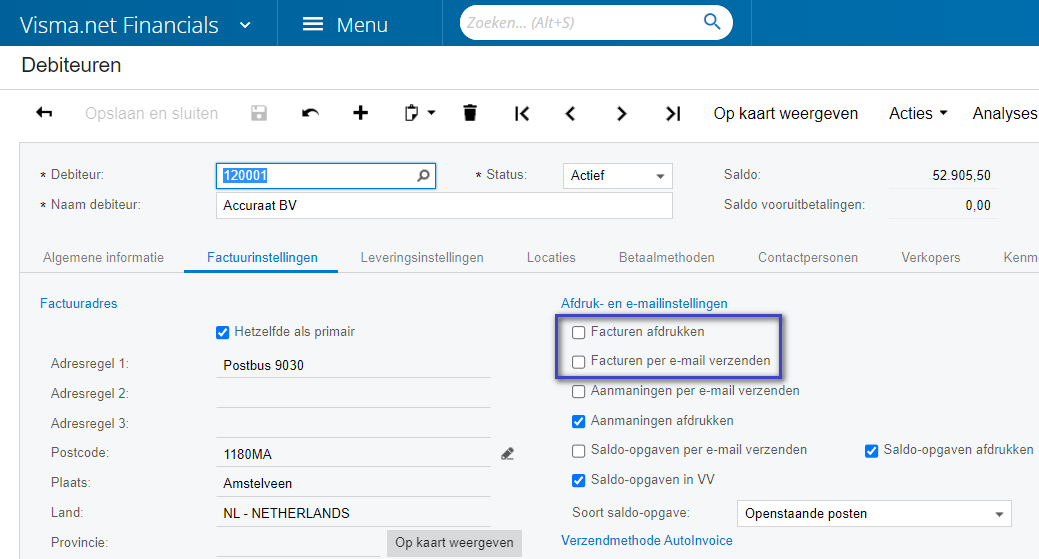The height and width of the screenshot is (559, 1039).
Task: Open the Contactpersonen tab
Action: tap(808, 258)
